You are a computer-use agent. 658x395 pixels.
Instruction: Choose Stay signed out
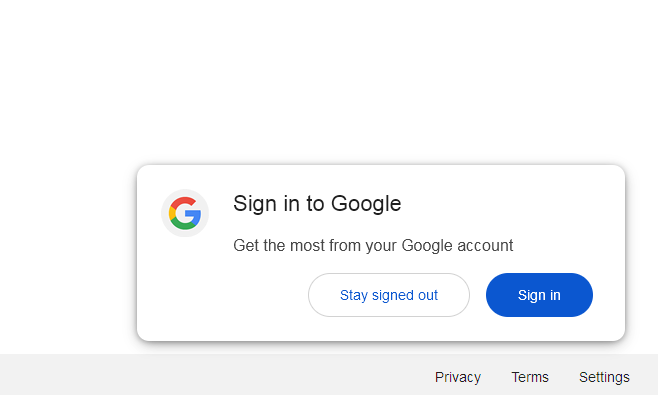389,295
